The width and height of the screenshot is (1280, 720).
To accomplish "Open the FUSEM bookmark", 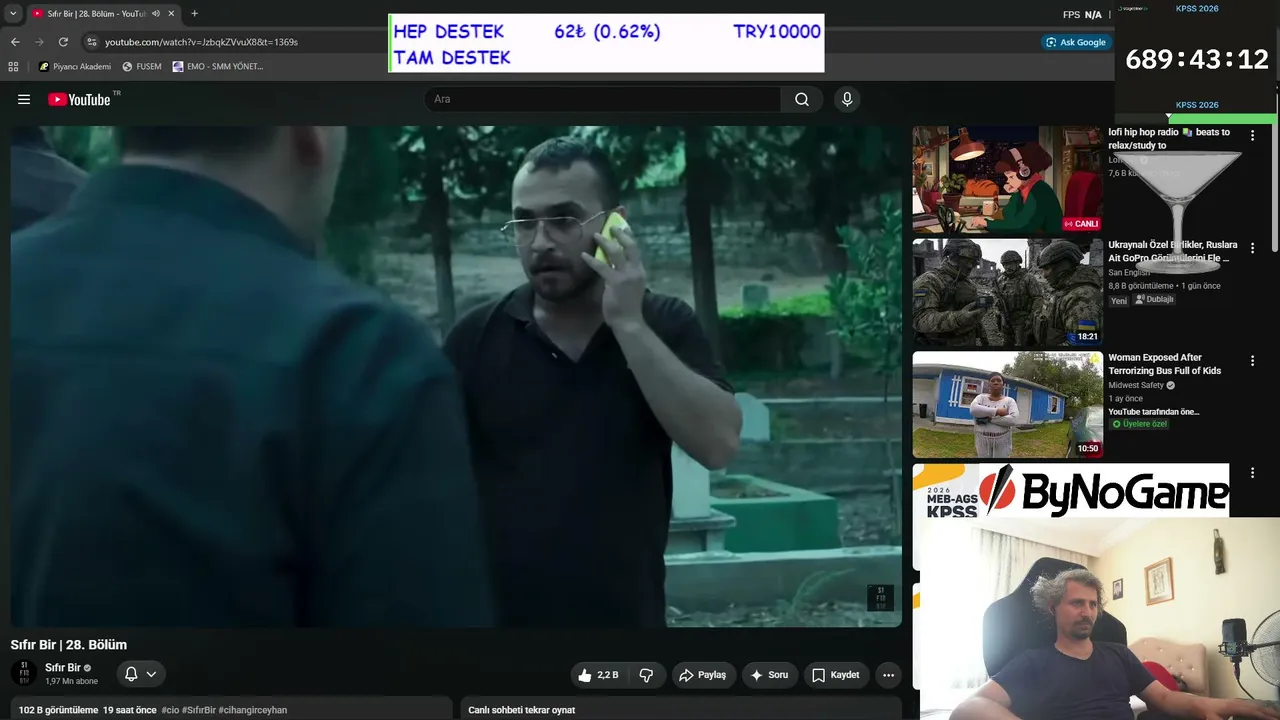I will (142, 67).
